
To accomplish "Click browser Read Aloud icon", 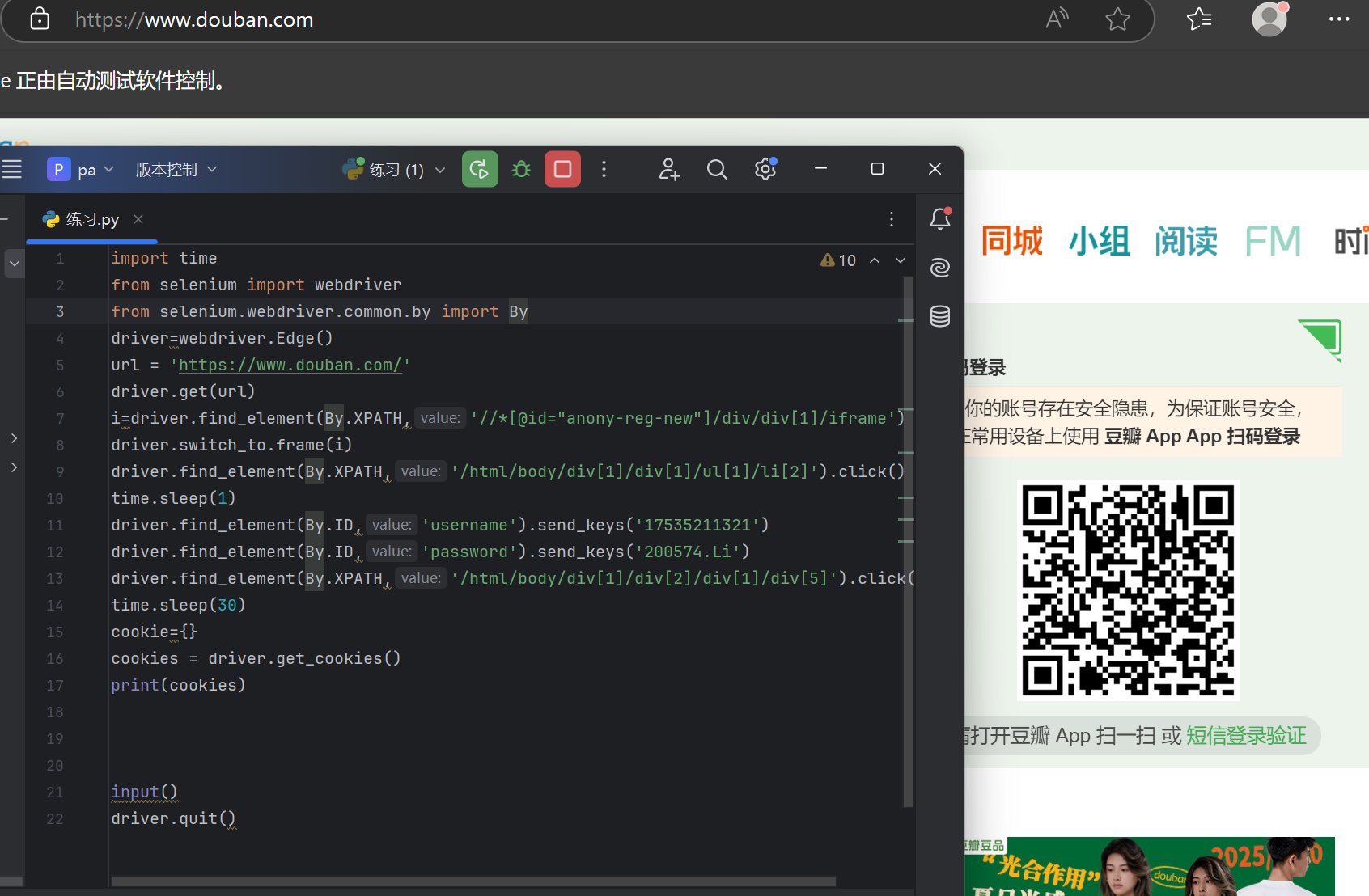I will (x=1057, y=19).
